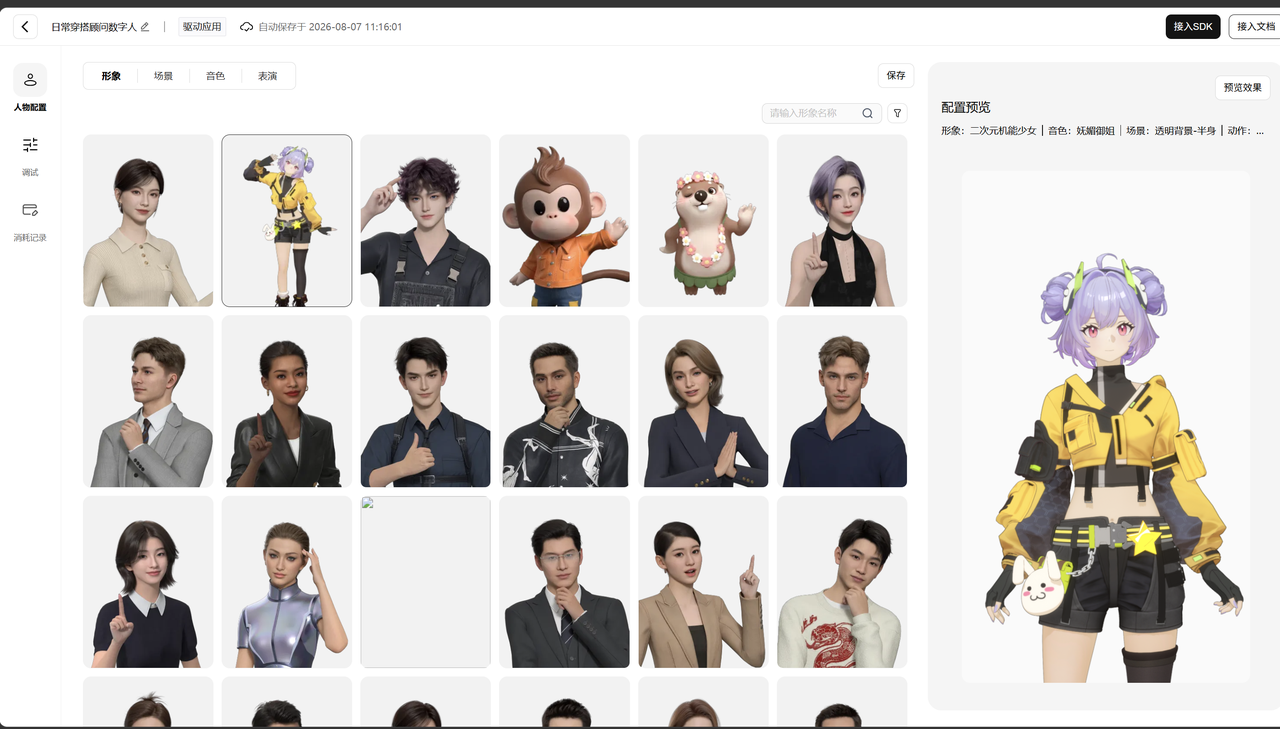Open the 人物配置 sidebar section
The width and height of the screenshot is (1280, 729).
coord(30,88)
